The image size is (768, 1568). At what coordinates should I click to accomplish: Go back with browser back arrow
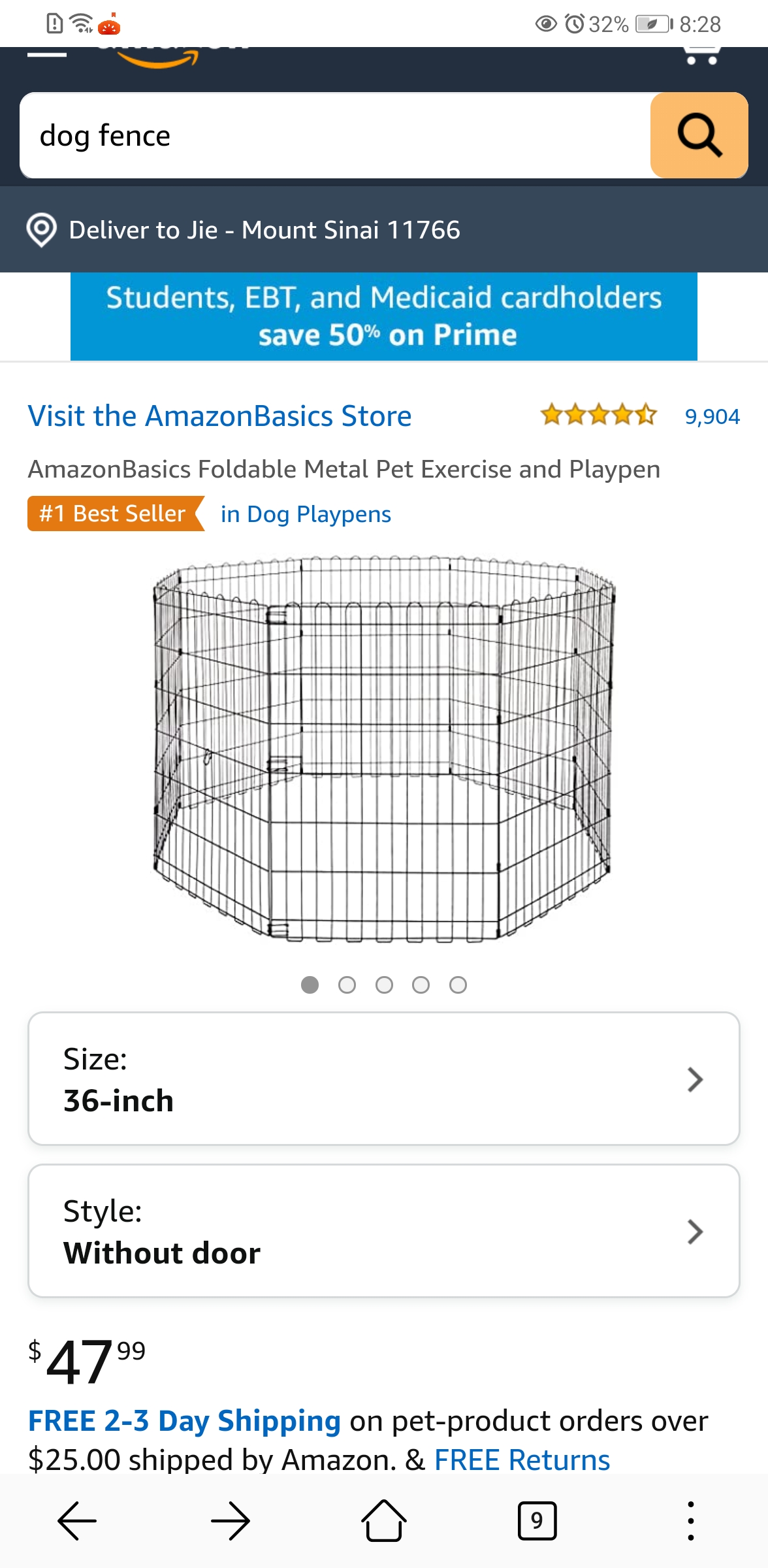77,1521
